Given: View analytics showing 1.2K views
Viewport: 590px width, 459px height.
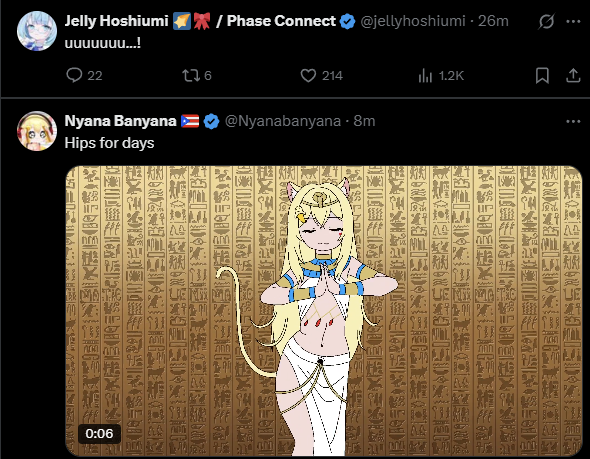Looking at the screenshot, I should 441,76.
